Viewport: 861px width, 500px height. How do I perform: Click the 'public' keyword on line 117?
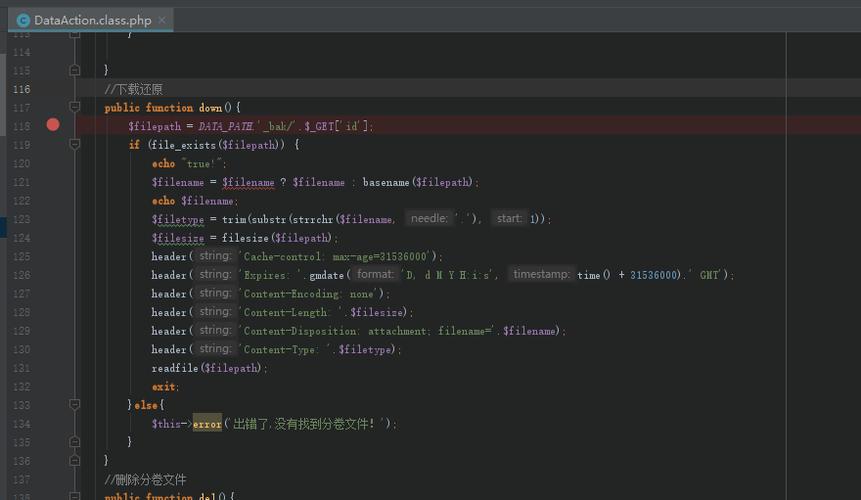(x=122, y=108)
